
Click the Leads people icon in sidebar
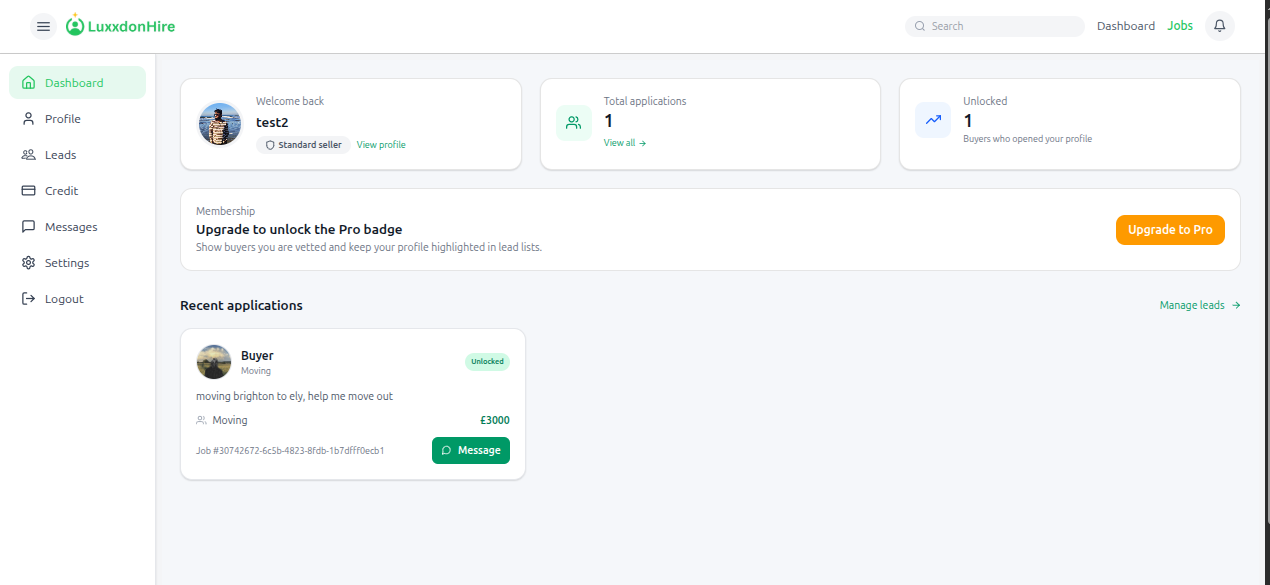point(29,154)
